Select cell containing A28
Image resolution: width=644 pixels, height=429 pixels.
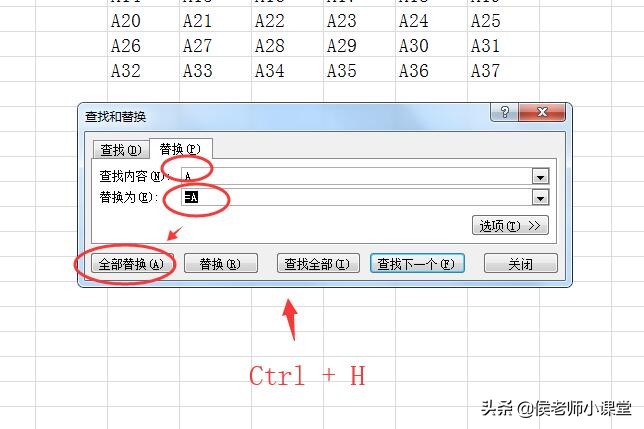point(288,45)
